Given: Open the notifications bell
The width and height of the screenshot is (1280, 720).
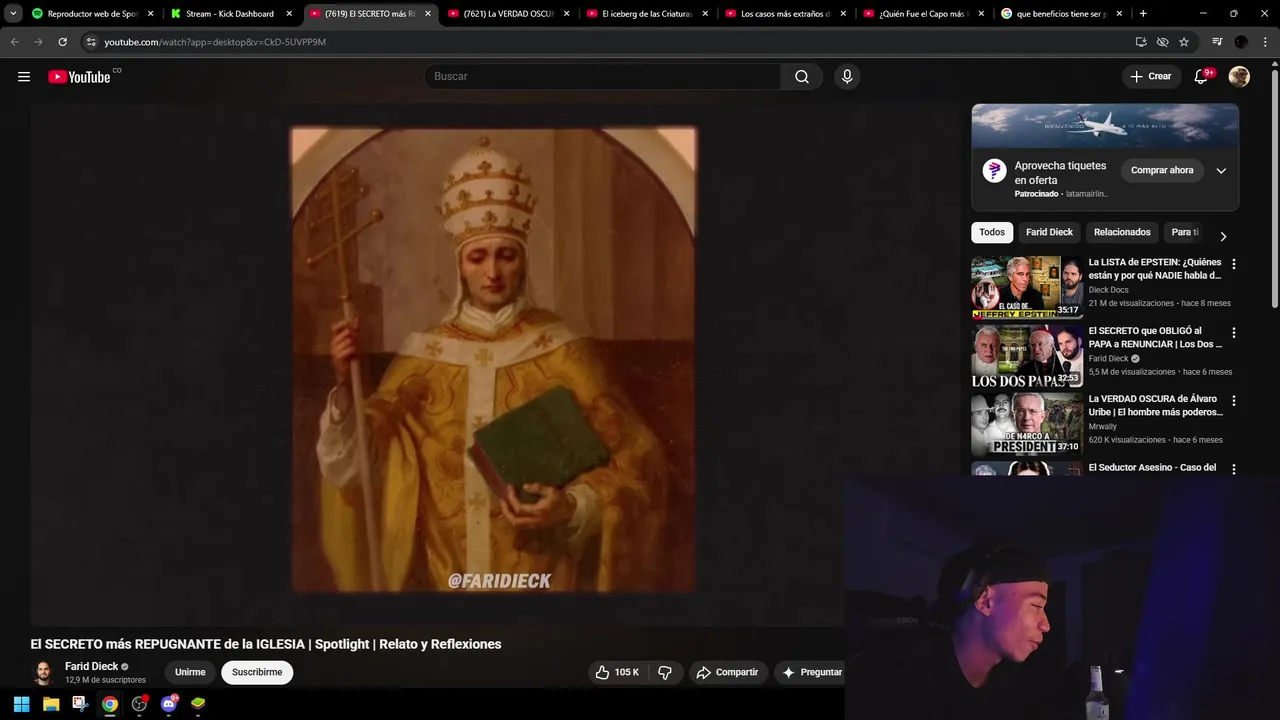Looking at the screenshot, I should [1202, 77].
